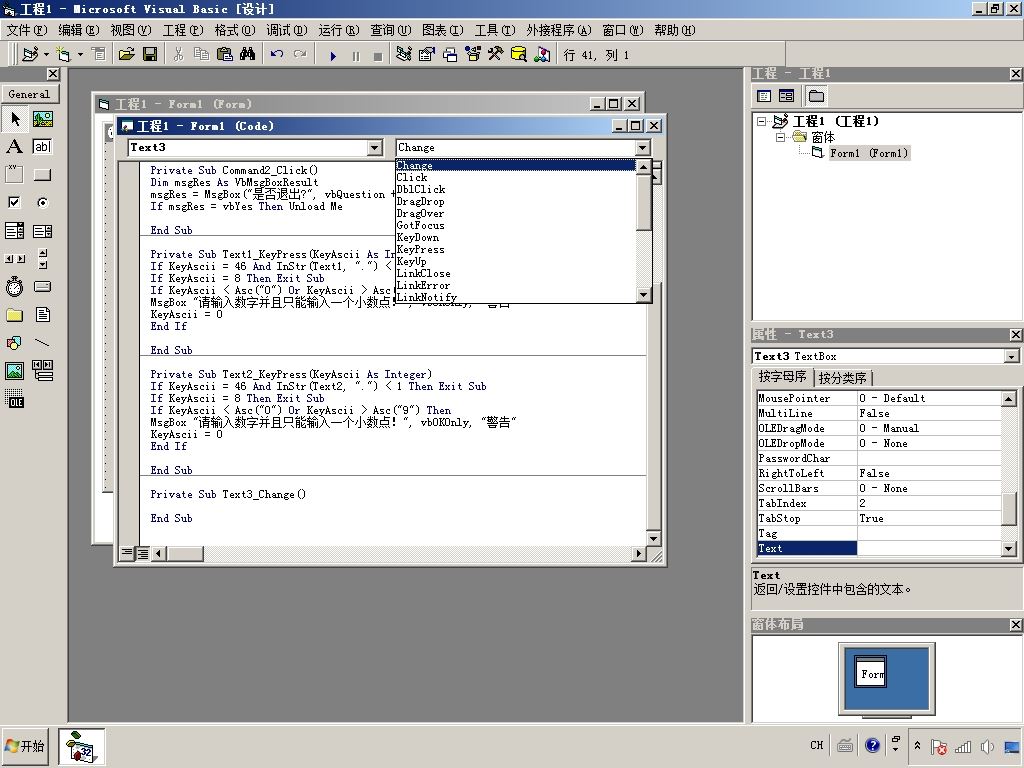This screenshot has height=768, width=1024.
Task: Switch to Procedure View in code window
Action: (x=127, y=553)
